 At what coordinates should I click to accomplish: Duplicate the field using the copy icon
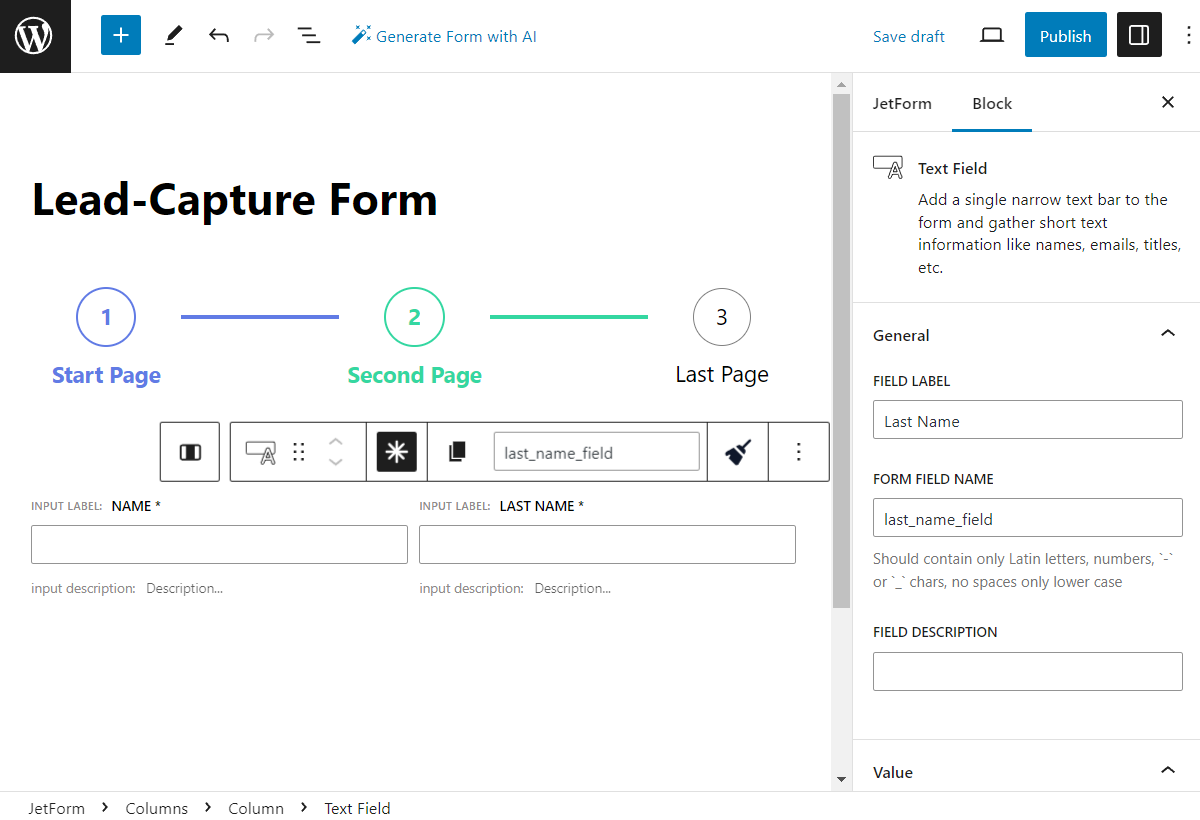(457, 451)
